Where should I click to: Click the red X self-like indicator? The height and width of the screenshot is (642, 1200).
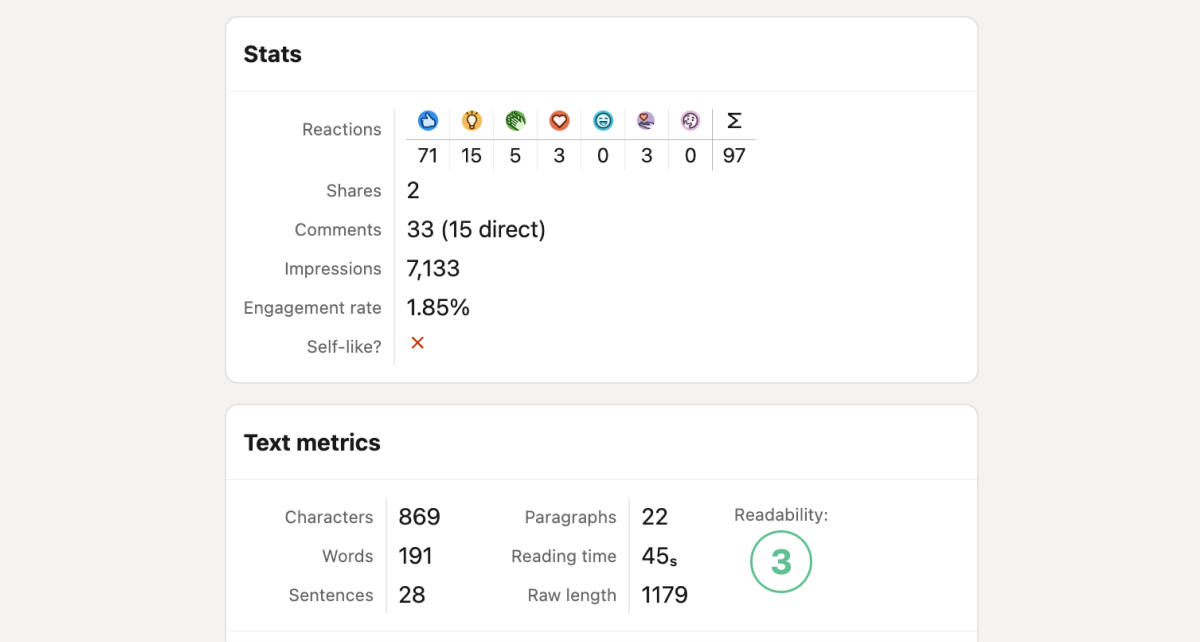point(418,343)
